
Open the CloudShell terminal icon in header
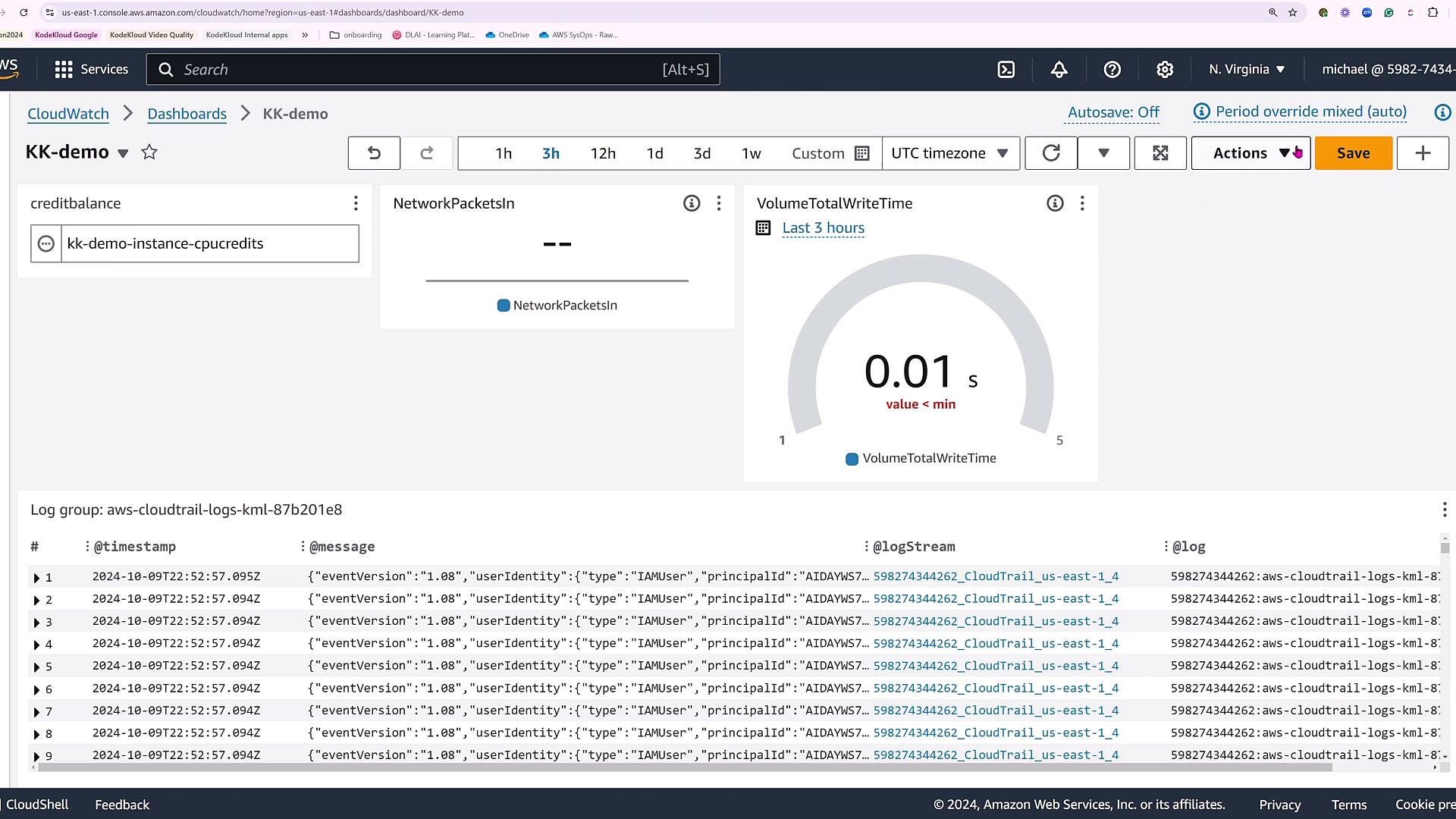(x=1006, y=70)
